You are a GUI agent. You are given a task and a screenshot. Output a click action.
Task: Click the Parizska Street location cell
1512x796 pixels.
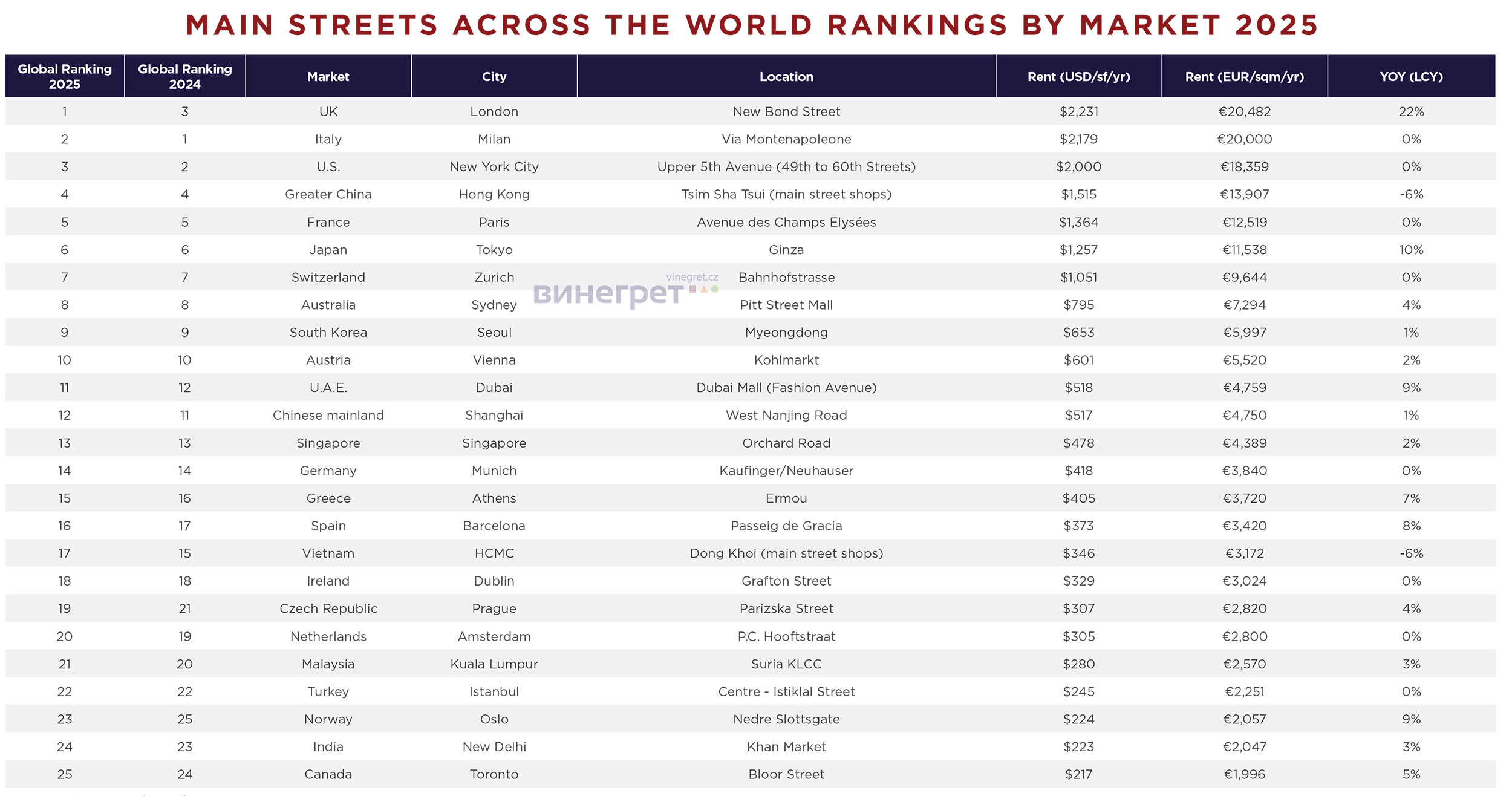[786, 608]
